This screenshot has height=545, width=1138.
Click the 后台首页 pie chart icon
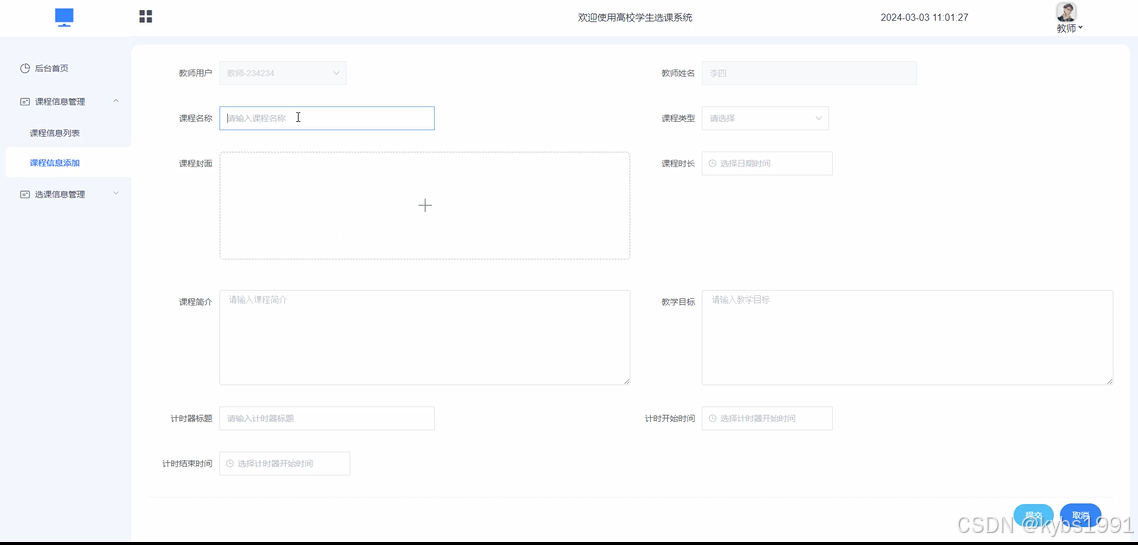[25, 68]
